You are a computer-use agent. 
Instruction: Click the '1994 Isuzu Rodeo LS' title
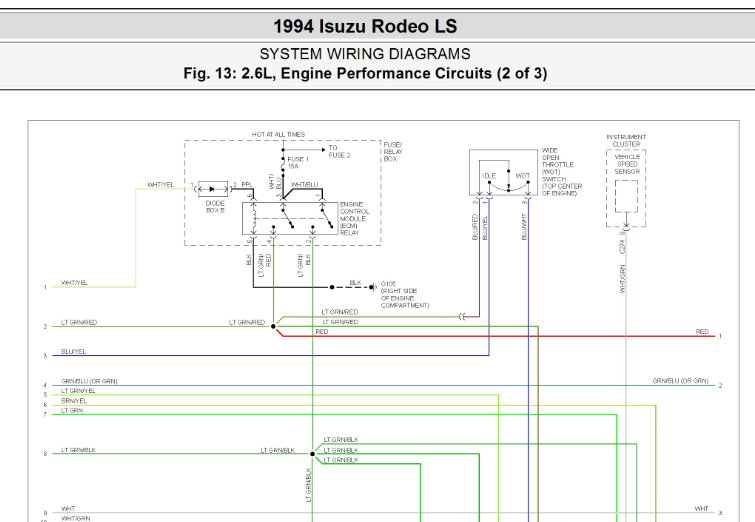tap(365, 26)
